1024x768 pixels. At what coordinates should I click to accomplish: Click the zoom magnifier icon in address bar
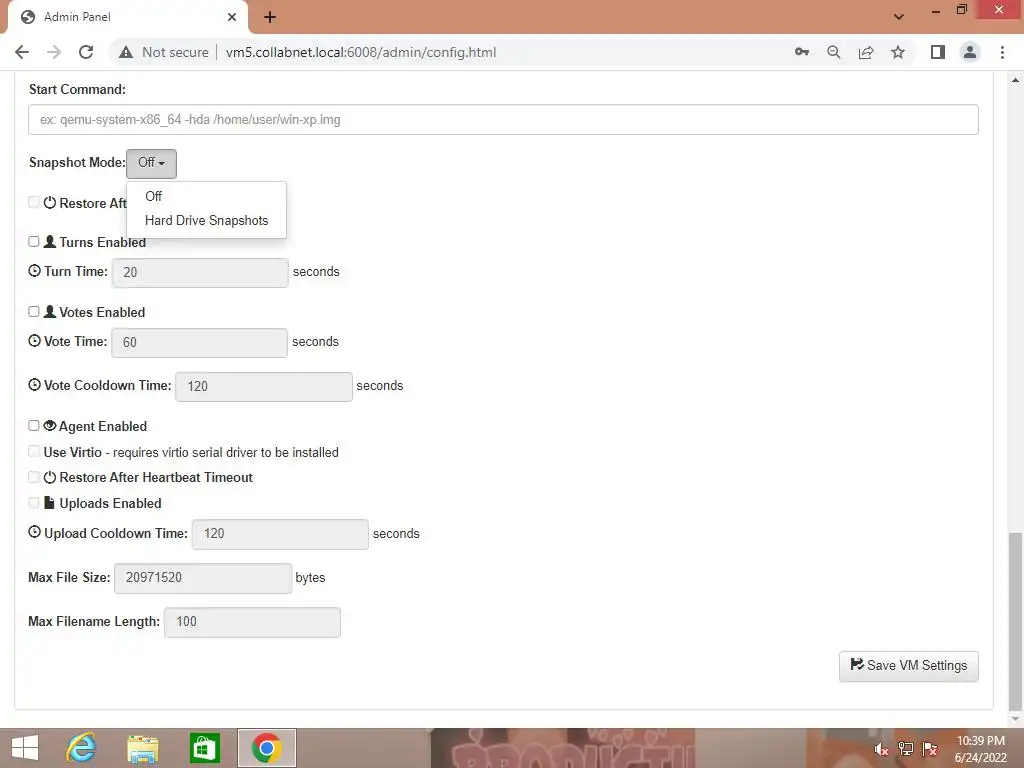coord(834,52)
